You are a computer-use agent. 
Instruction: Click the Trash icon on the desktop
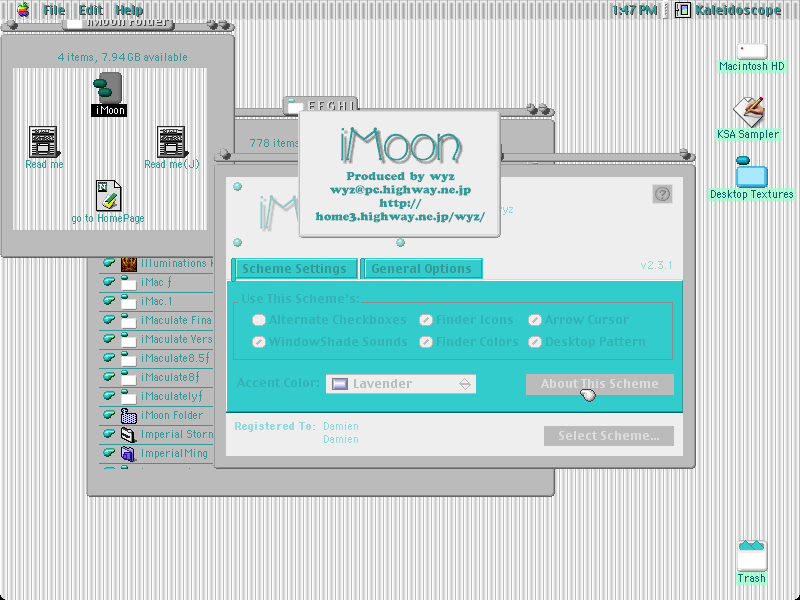click(x=752, y=556)
